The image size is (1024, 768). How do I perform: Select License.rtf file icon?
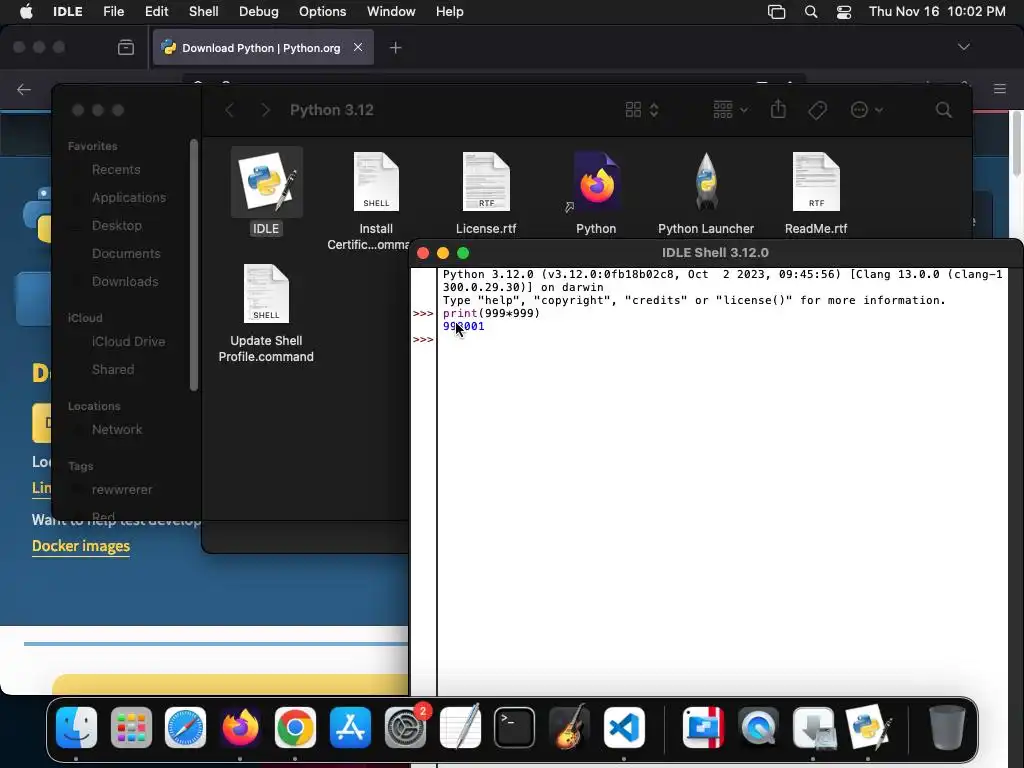coord(486,182)
